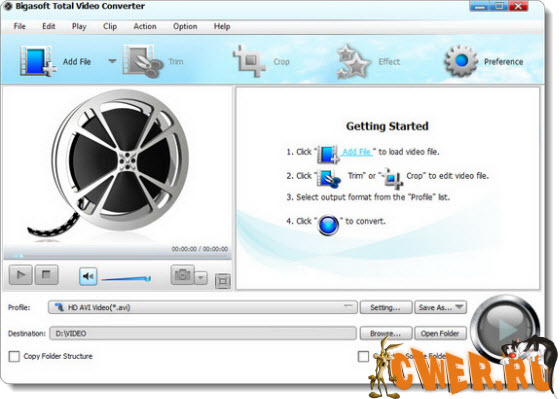Open the Add File dropdown arrow
Viewport: 560px width, 399px height.
click(x=112, y=61)
